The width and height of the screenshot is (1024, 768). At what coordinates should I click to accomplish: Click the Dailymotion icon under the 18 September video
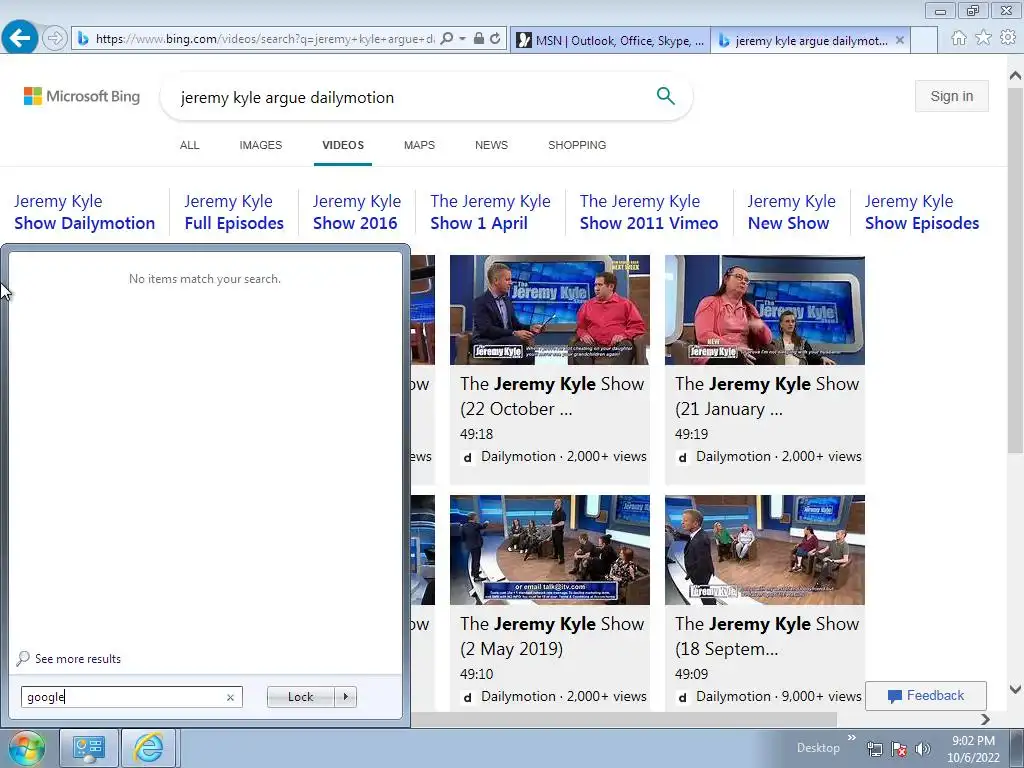pos(682,697)
